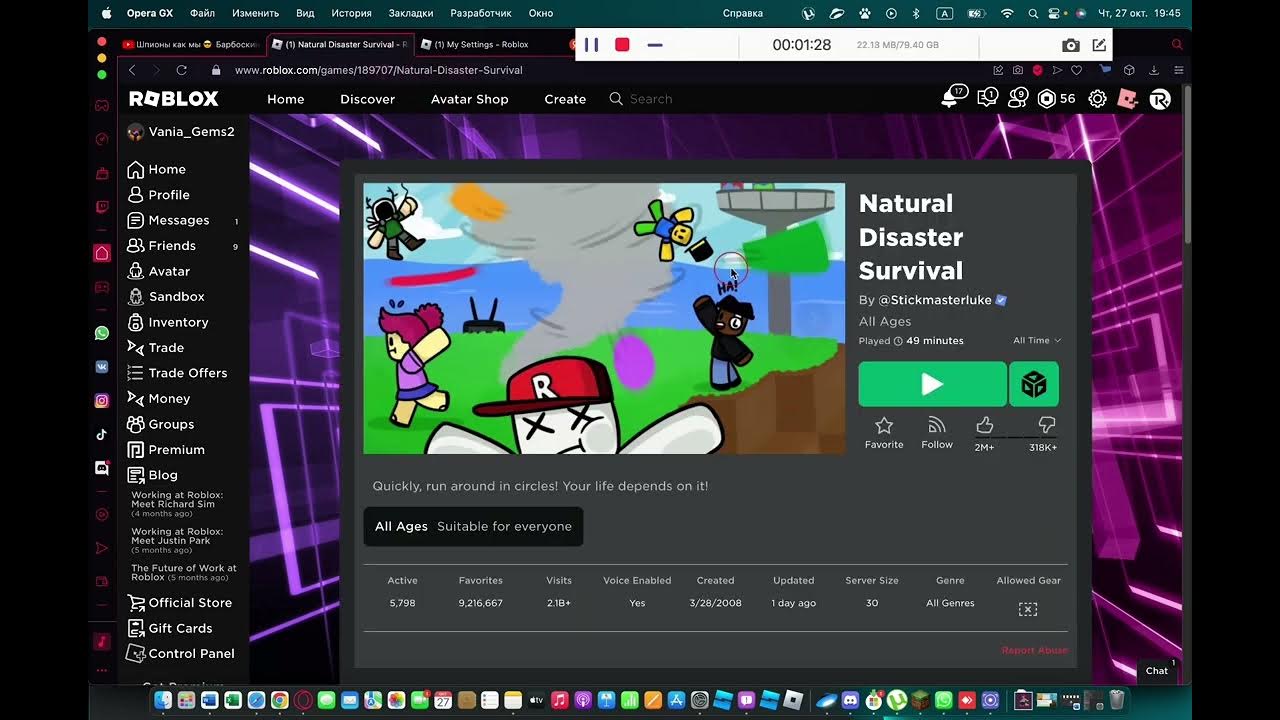
Task: Read The Future of Work blog post
Action: pyautogui.click(x=184, y=573)
